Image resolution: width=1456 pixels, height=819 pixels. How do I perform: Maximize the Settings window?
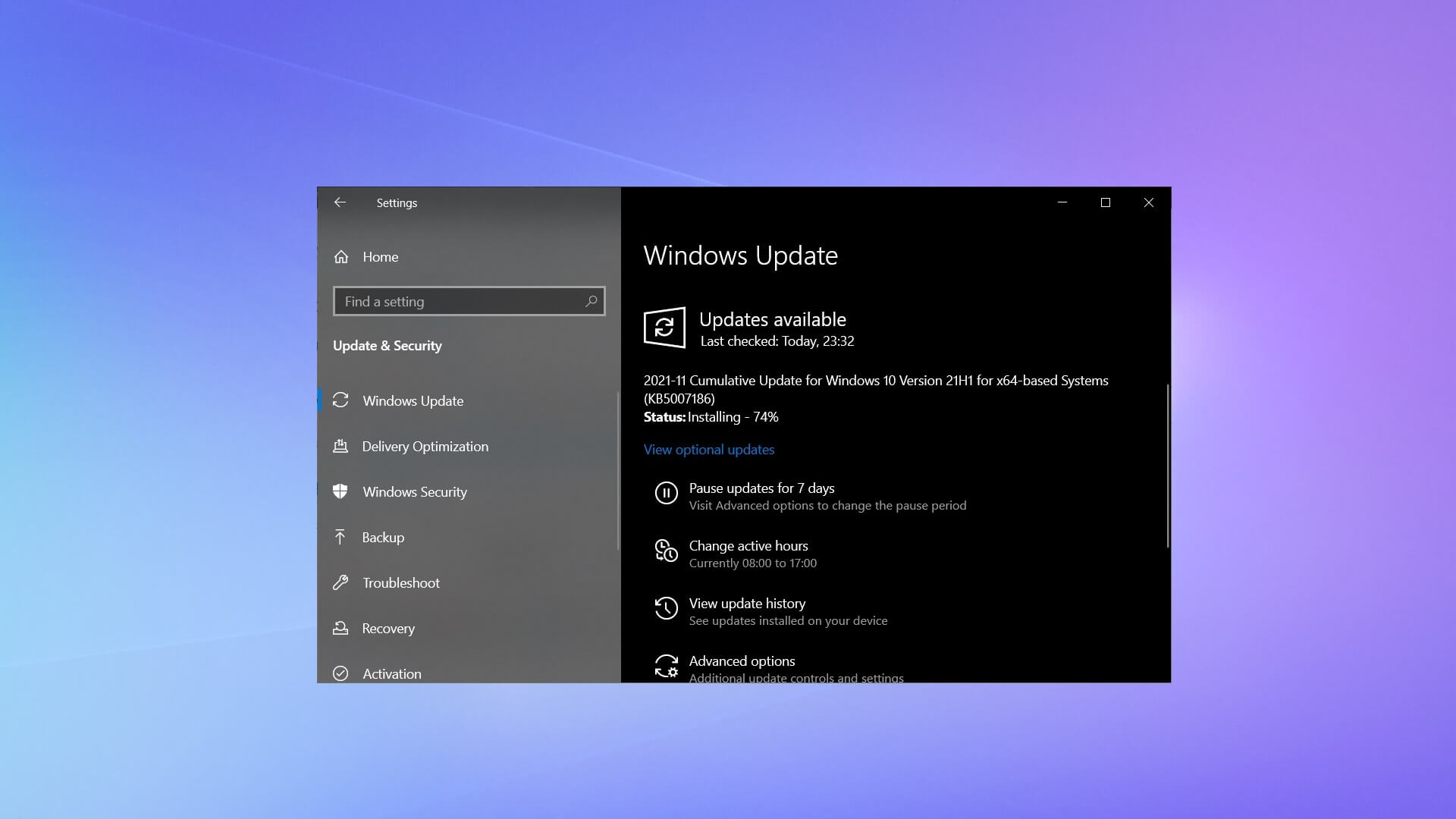[x=1105, y=202]
